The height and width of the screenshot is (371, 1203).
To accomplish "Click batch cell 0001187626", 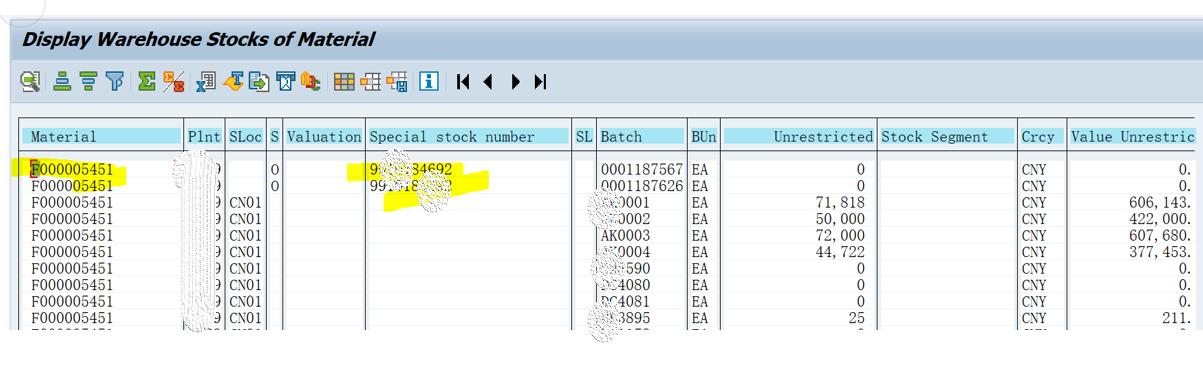I will 642,186.
